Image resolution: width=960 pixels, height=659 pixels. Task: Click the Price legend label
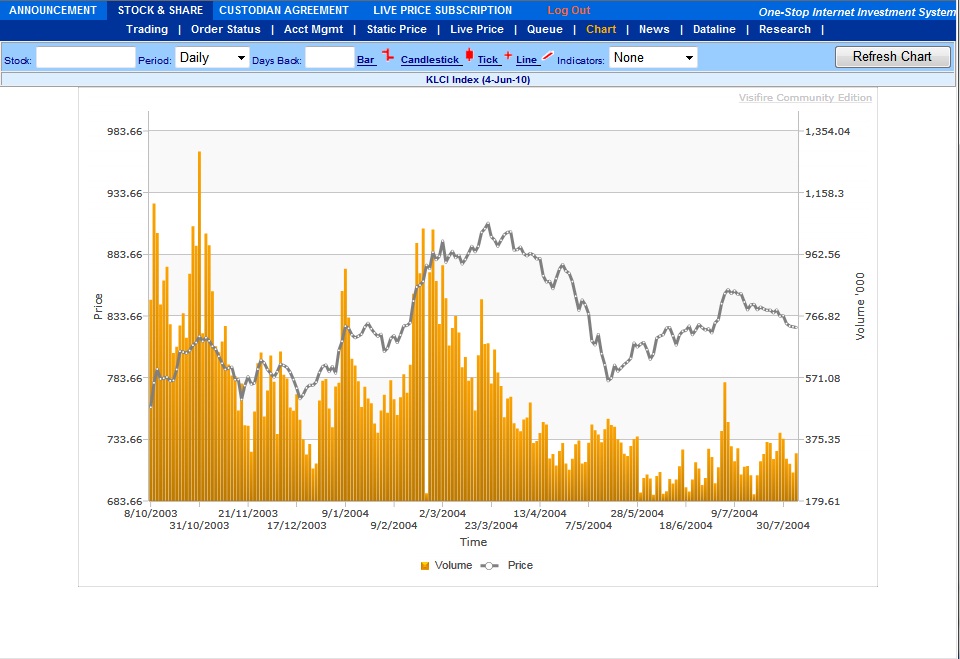point(520,566)
